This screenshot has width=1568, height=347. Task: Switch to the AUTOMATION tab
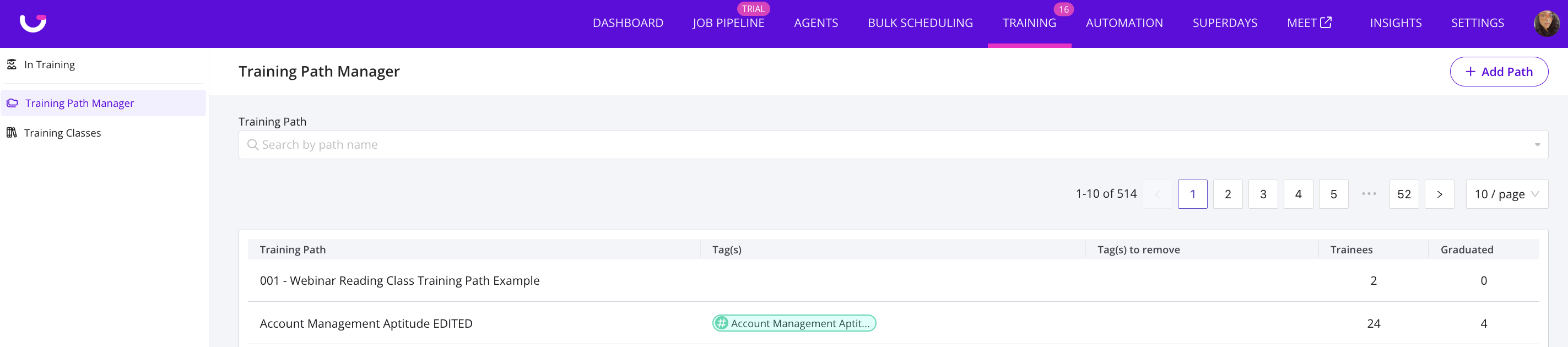pyautogui.click(x=1123, y=23)
